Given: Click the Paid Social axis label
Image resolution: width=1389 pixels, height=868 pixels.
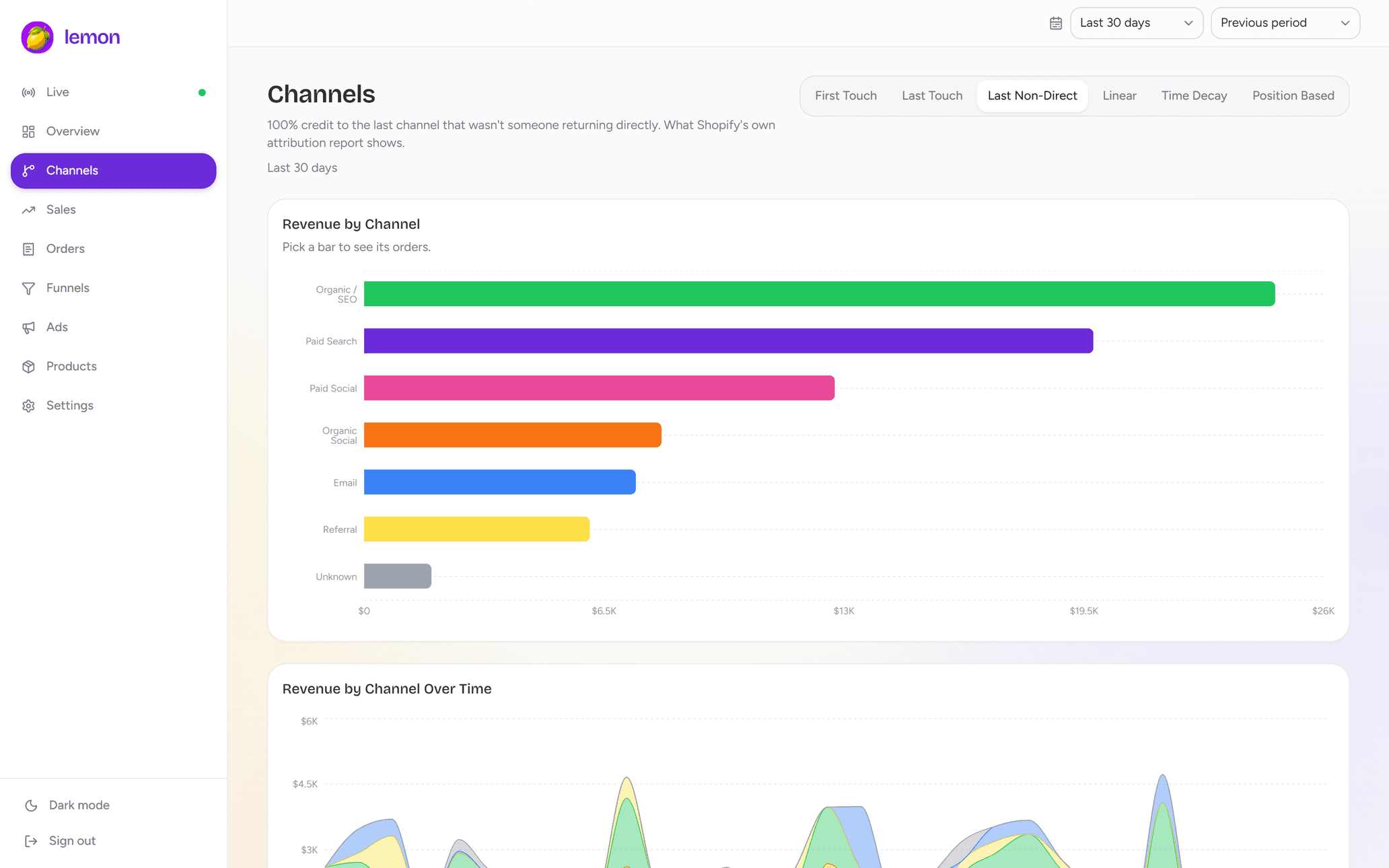Looking at the screenshot, I should [x=333, y=389].
